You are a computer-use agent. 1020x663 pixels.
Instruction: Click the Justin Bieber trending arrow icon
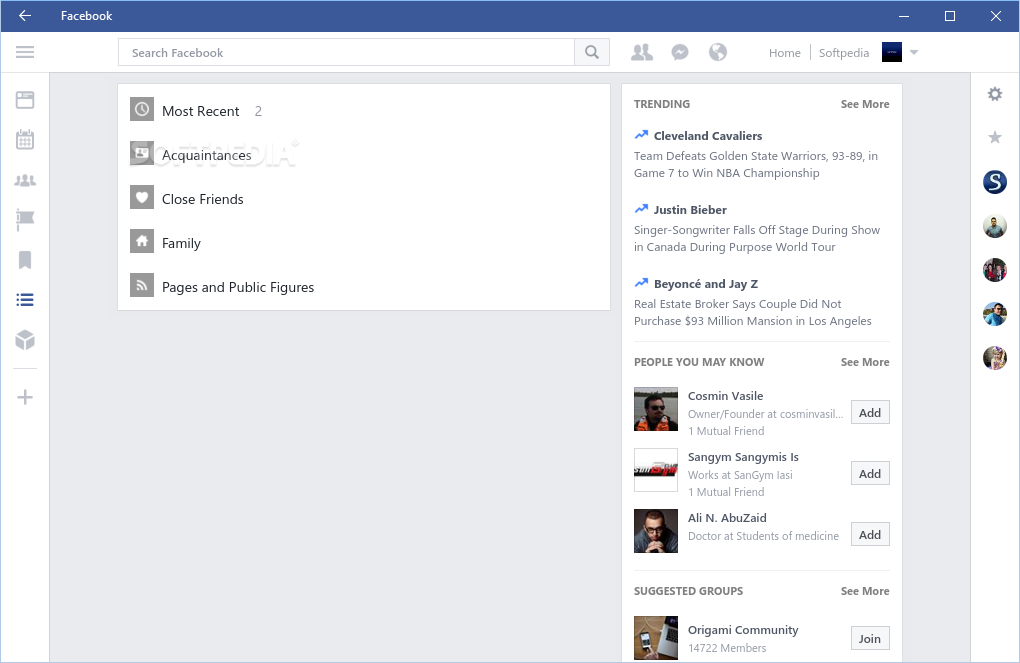pos(641,209)
